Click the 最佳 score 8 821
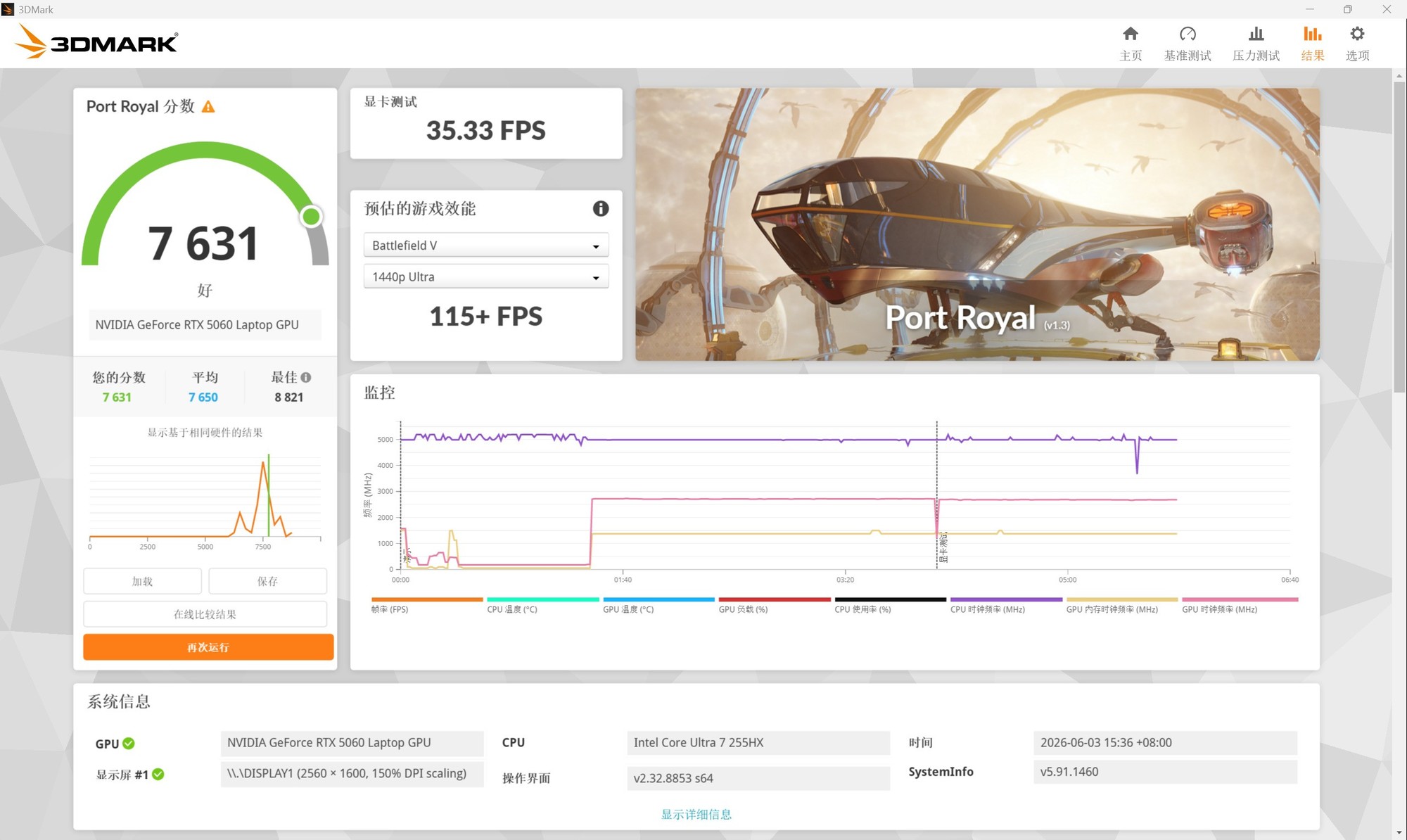 pos(288,397)
